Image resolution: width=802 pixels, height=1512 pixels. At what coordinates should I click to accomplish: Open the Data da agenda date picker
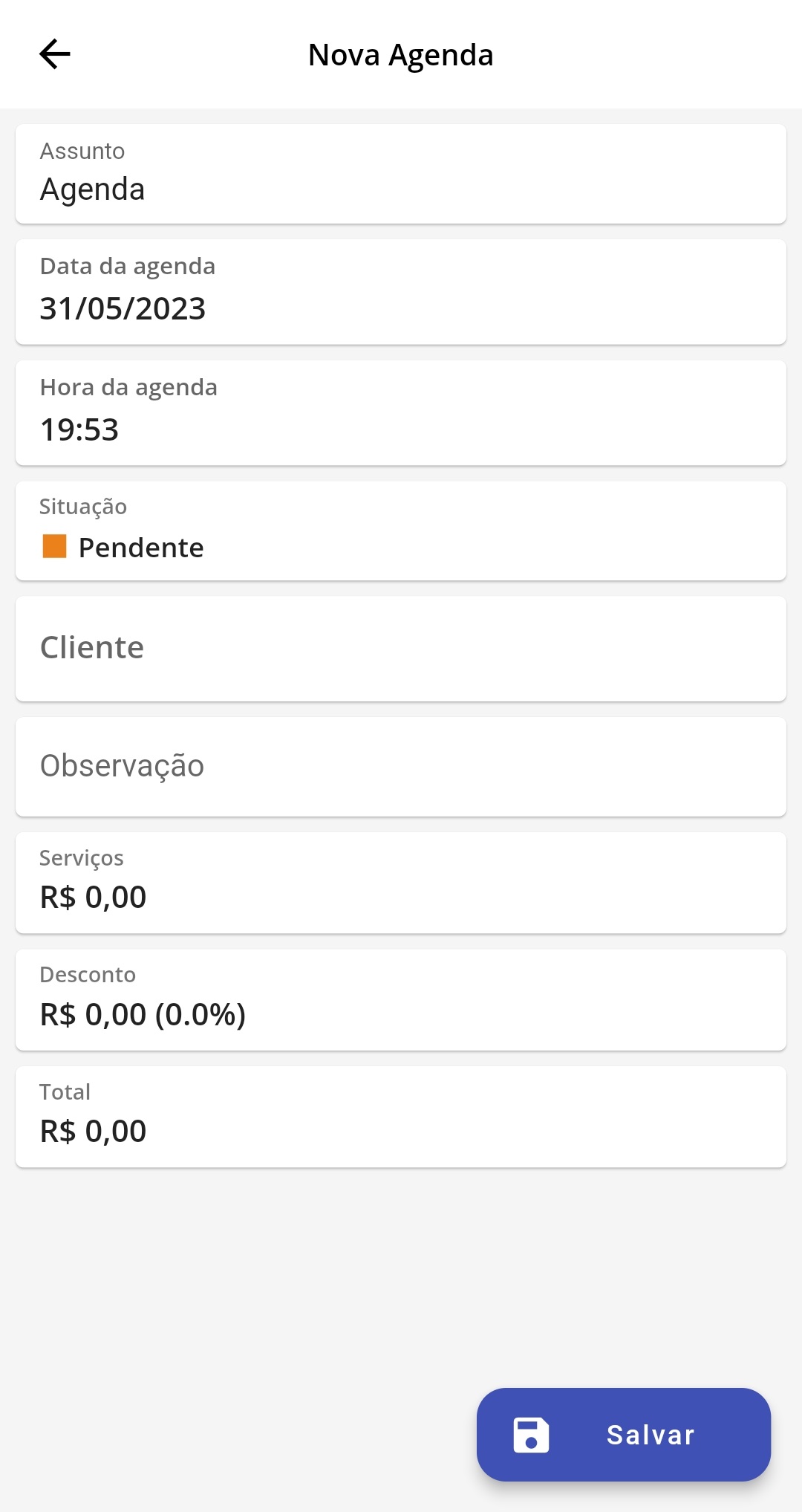pos(401,292)
